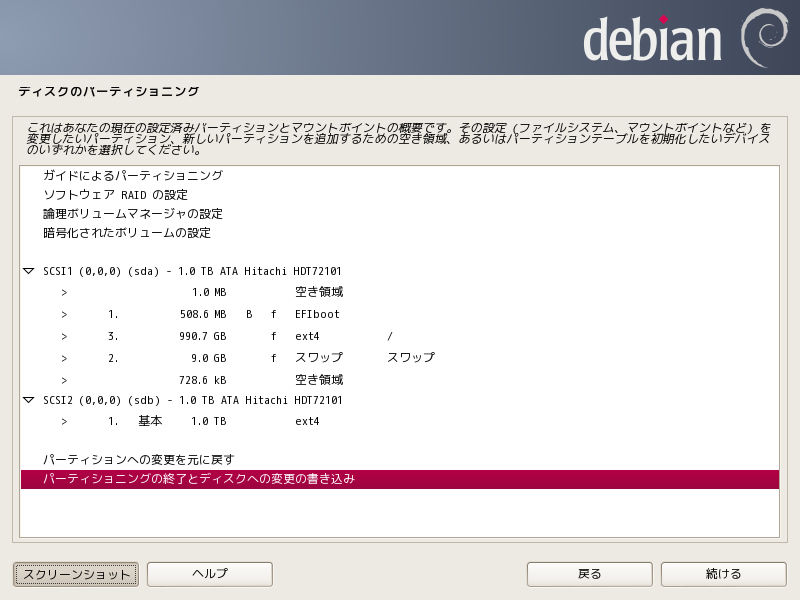Click the arrow marker beside partition 3
This screenshot has width=800, height=600.
tap(64, 336)
